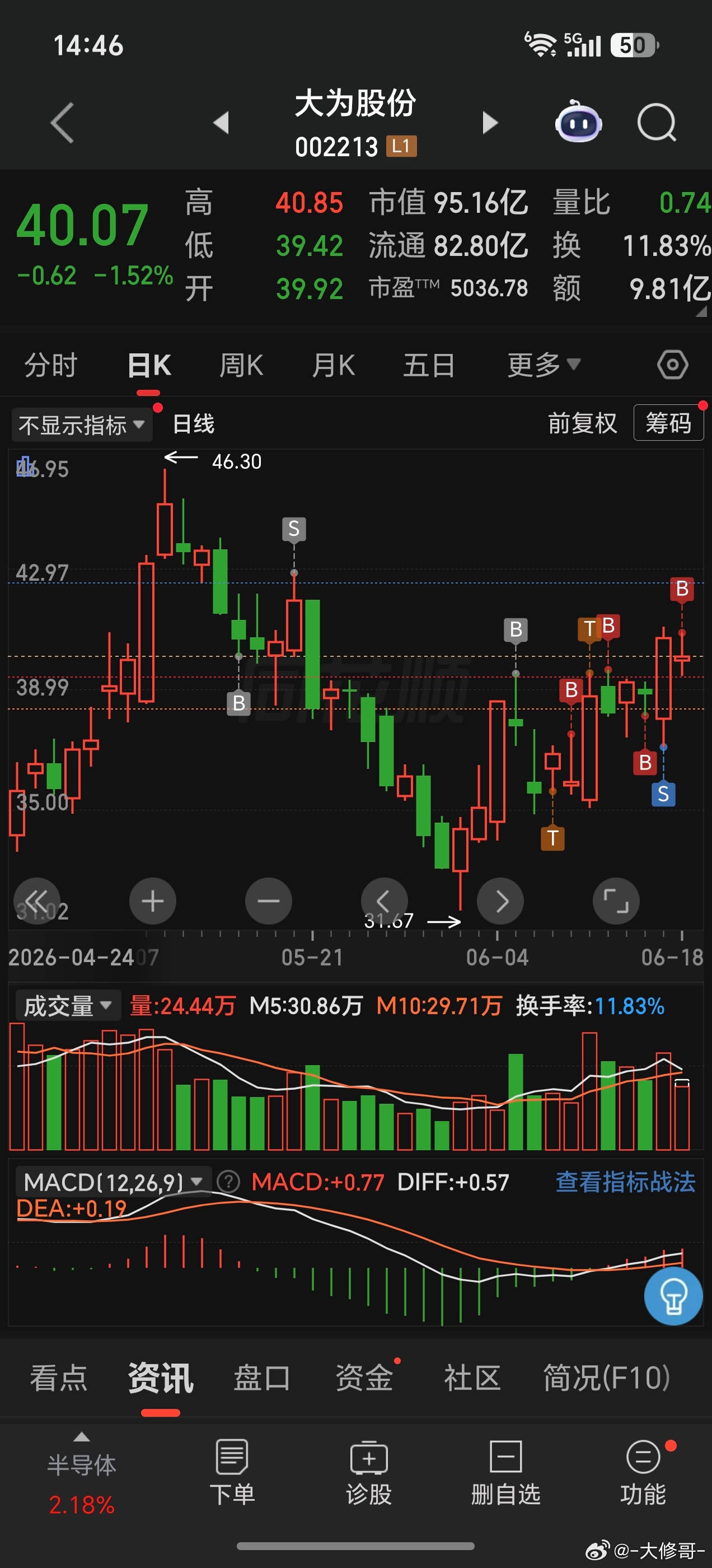This screenshot has width=712, height=1568.
Task: Tap the 换手率 11.83% value
Action: [629, 1006]
